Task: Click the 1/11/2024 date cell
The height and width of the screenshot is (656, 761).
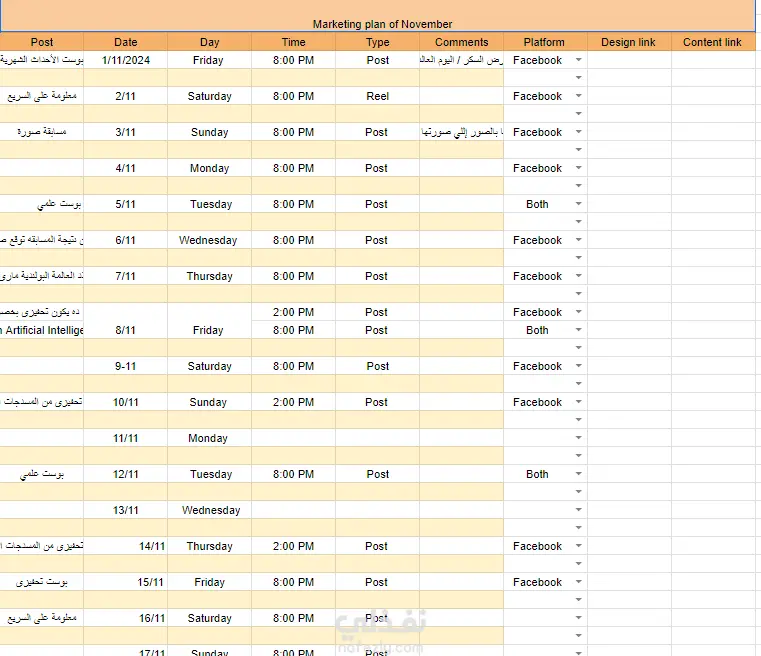Action: click(126, 60)
